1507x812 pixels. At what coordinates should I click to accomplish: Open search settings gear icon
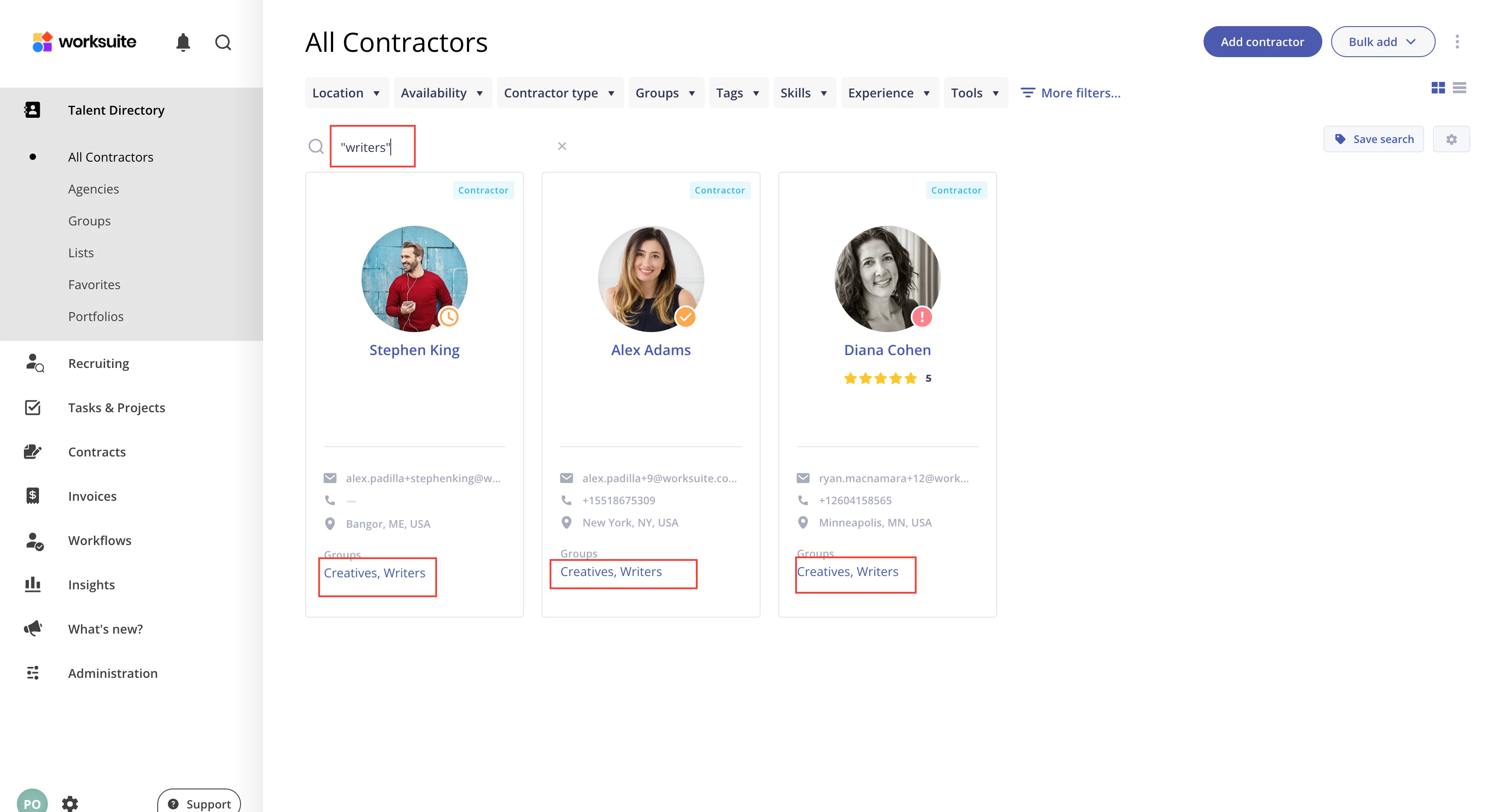tap(1451, 139)
